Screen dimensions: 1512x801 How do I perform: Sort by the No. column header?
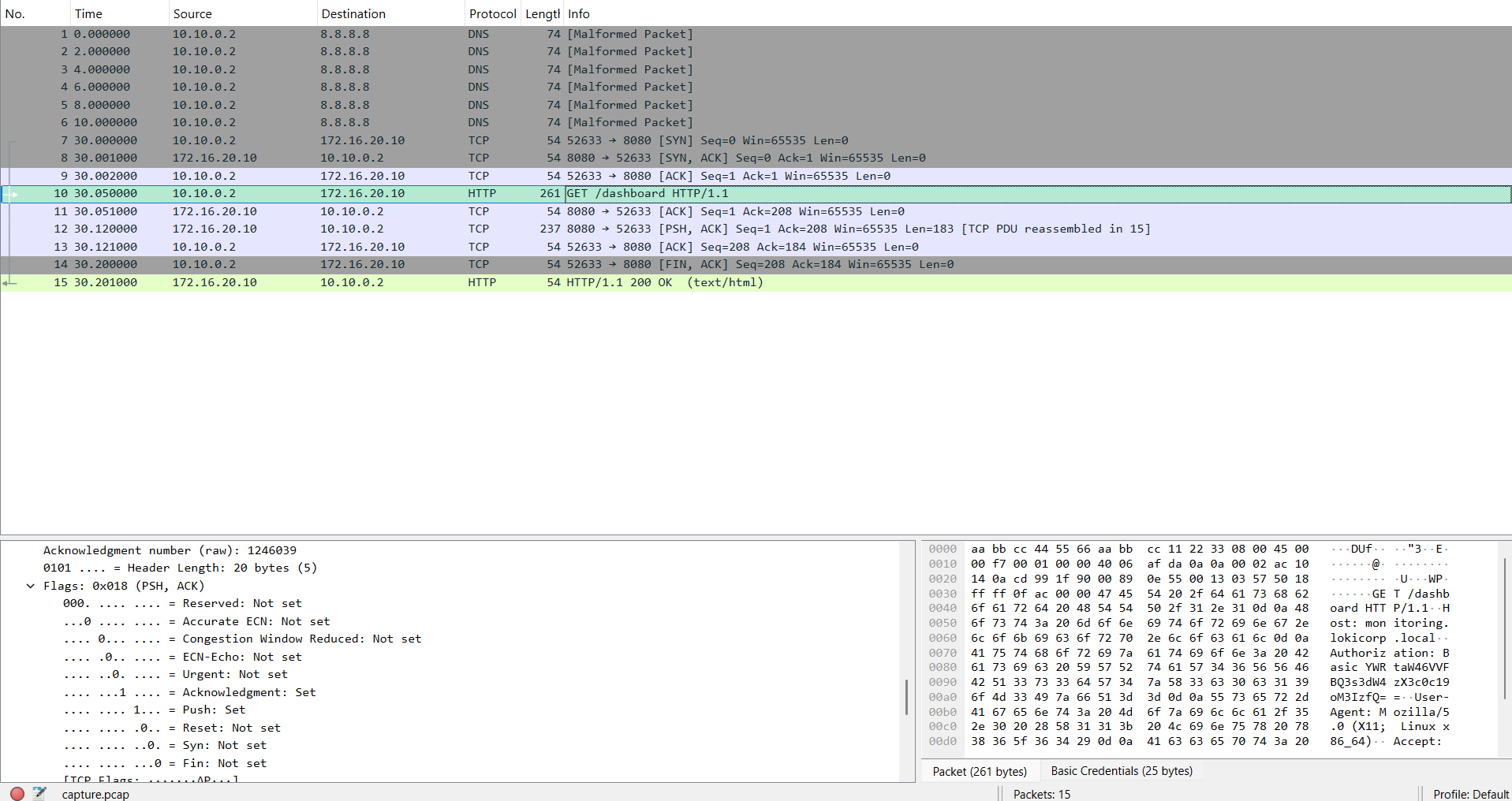point(35,13)
